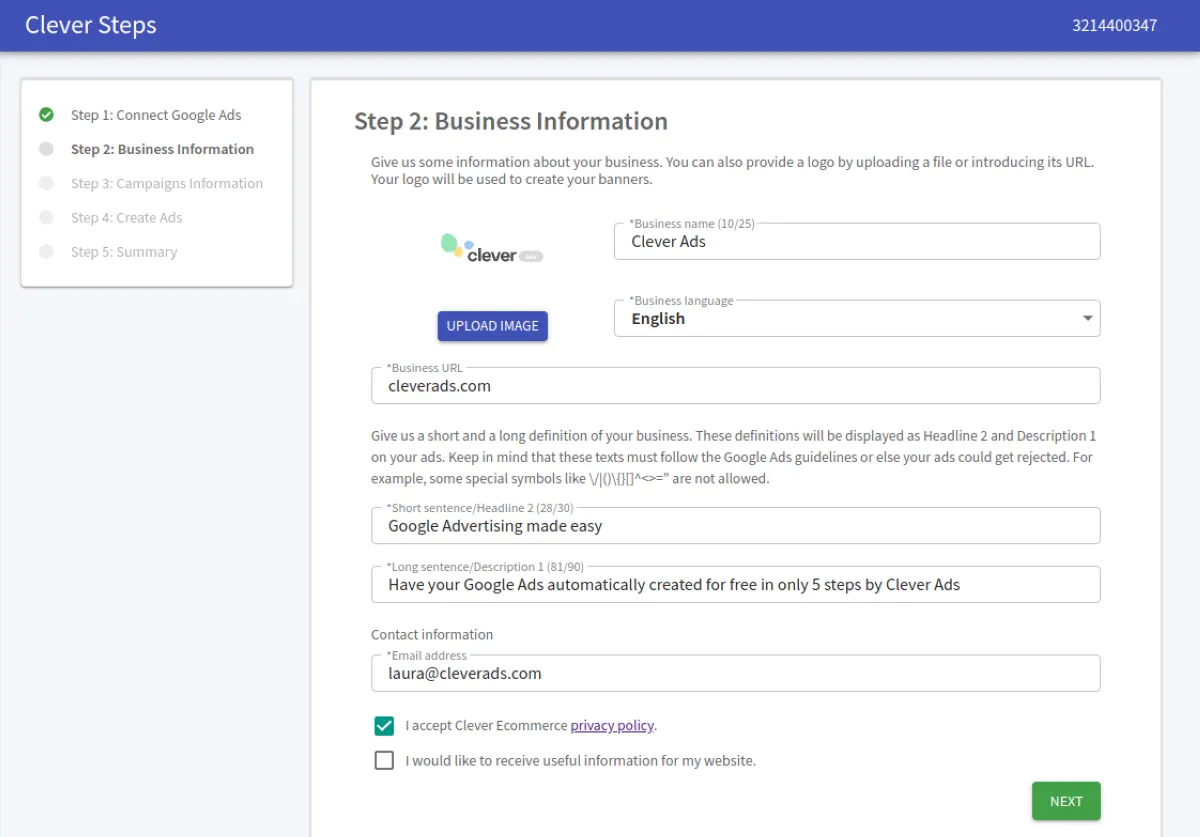Click the Step 4 grey circle indicator
This screenshot has height=837, width=1200.
tap(46, 217)
